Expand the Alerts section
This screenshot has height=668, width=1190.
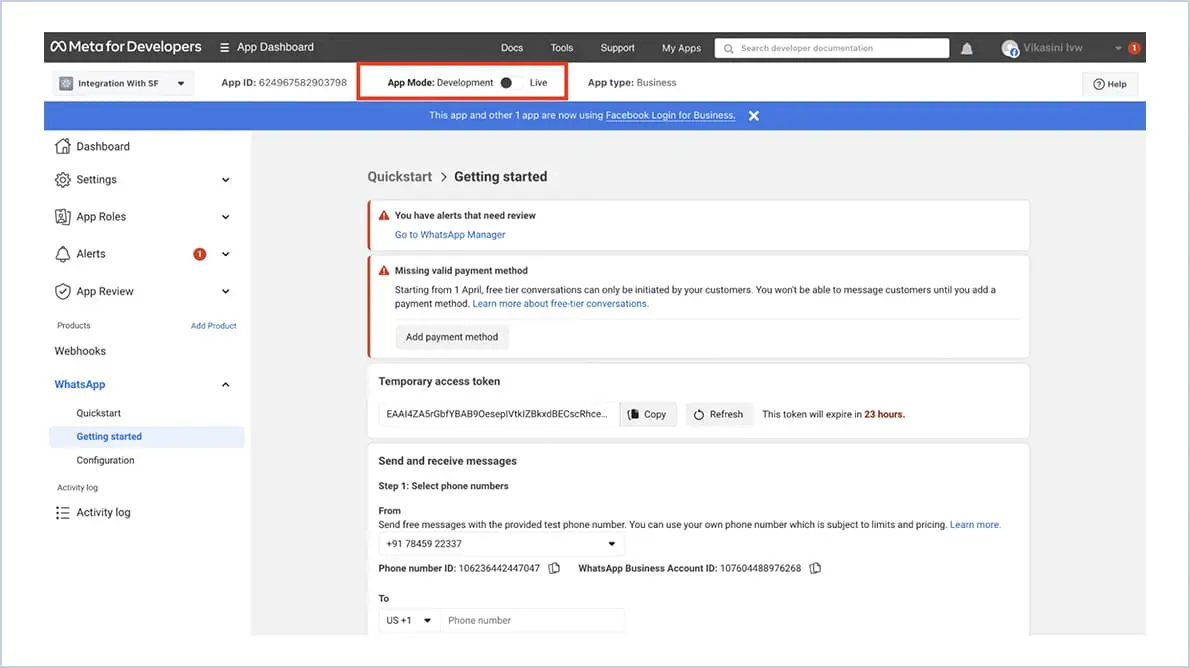point(225,254)
